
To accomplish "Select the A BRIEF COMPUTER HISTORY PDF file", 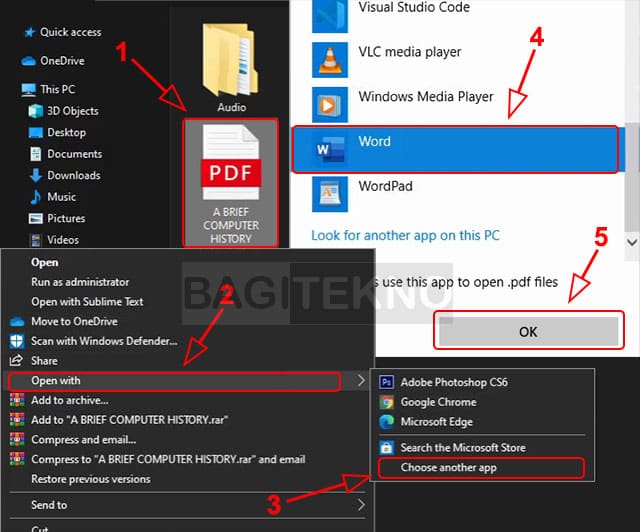I will [231, 183].
